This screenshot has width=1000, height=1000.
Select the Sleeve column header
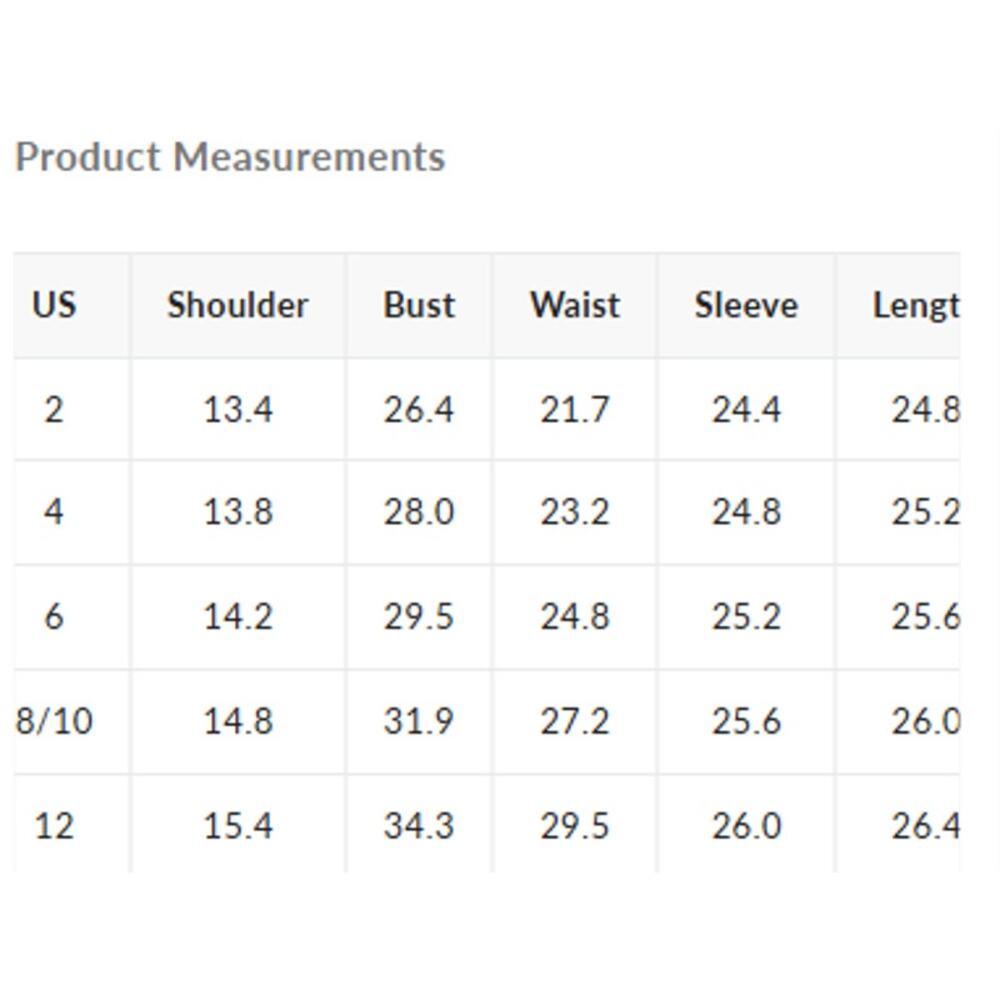[746, 305]
